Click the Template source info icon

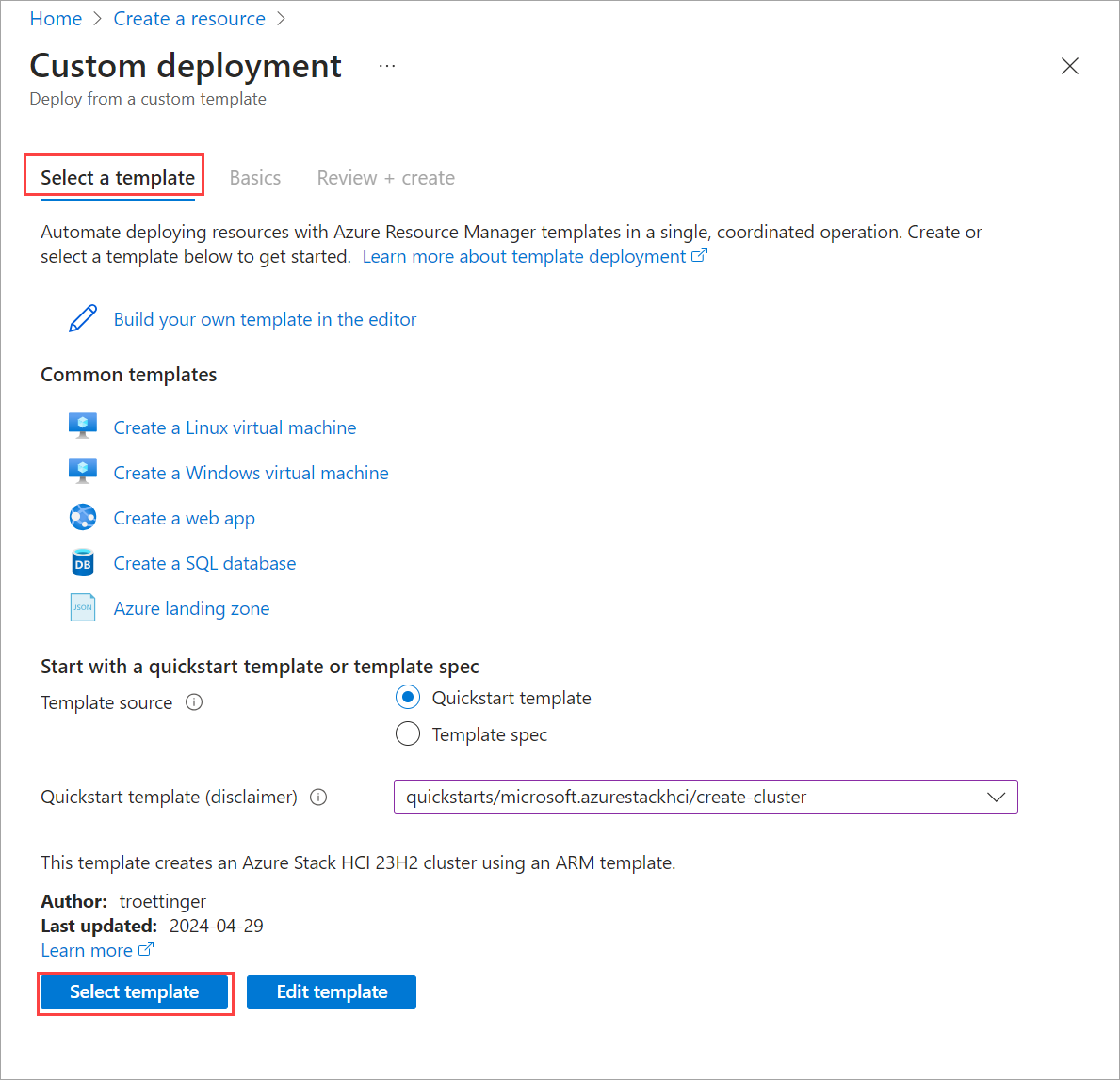point(194,702)
